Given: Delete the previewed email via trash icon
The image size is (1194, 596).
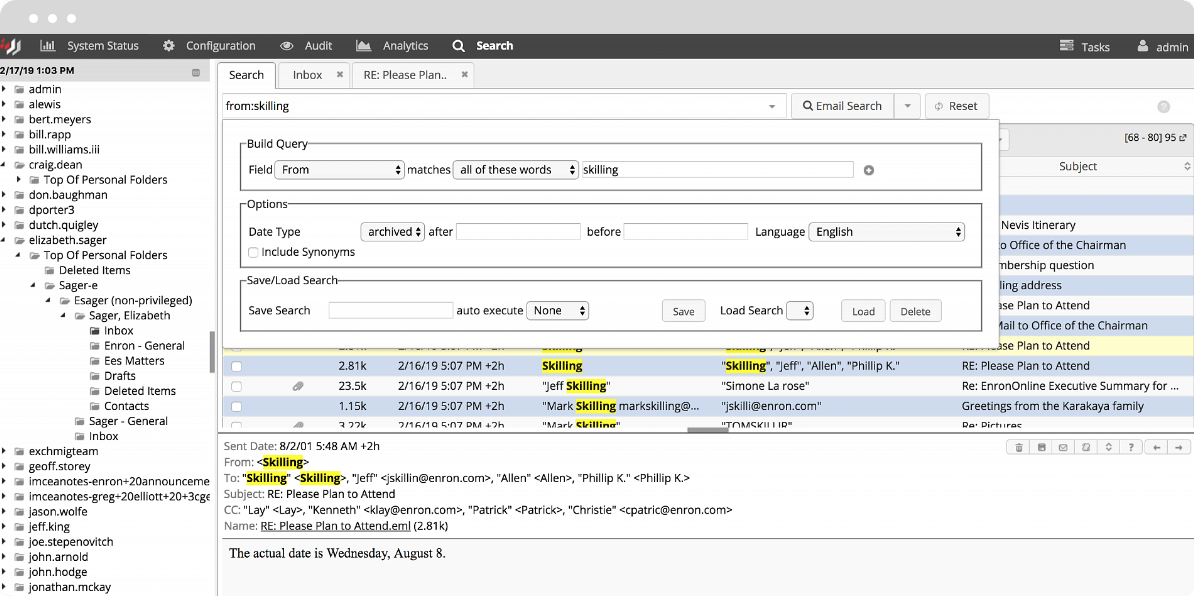Looking at the screenshot, I should [1019, 448].
